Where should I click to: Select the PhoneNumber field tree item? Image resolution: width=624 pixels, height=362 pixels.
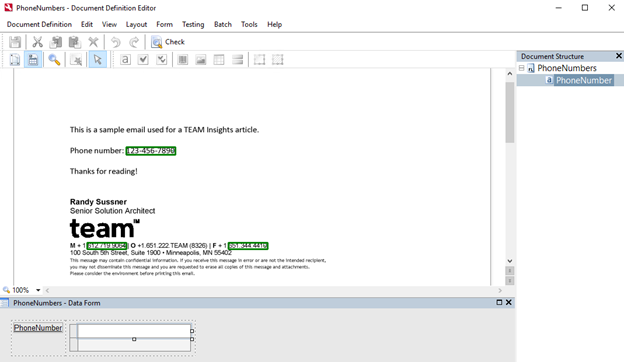point(584,80)
